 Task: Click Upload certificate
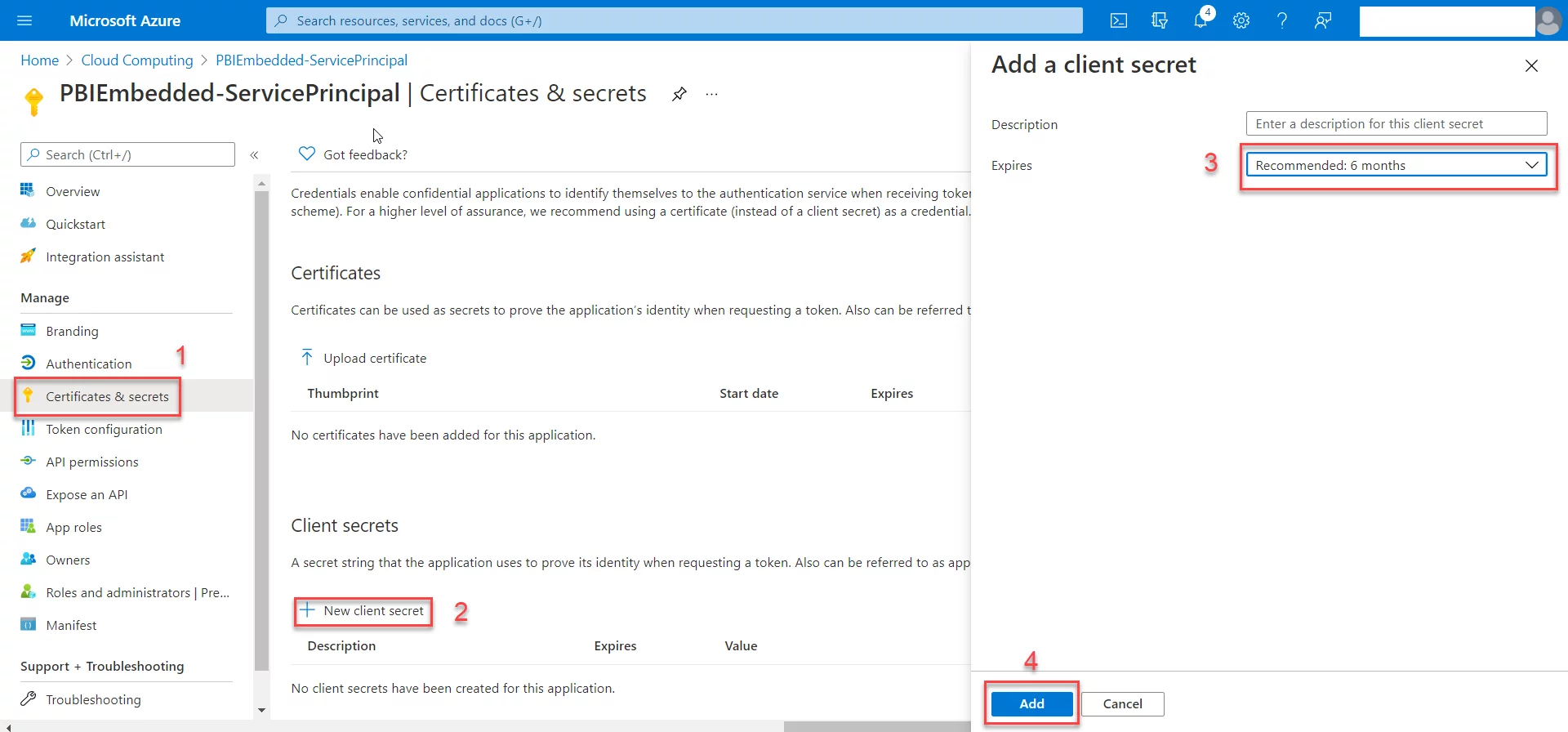tap(375, 358)
